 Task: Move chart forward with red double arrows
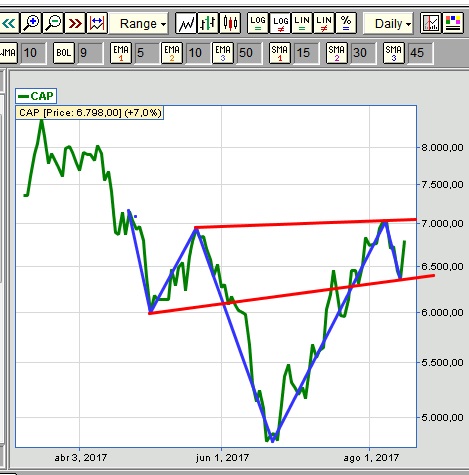75,23
